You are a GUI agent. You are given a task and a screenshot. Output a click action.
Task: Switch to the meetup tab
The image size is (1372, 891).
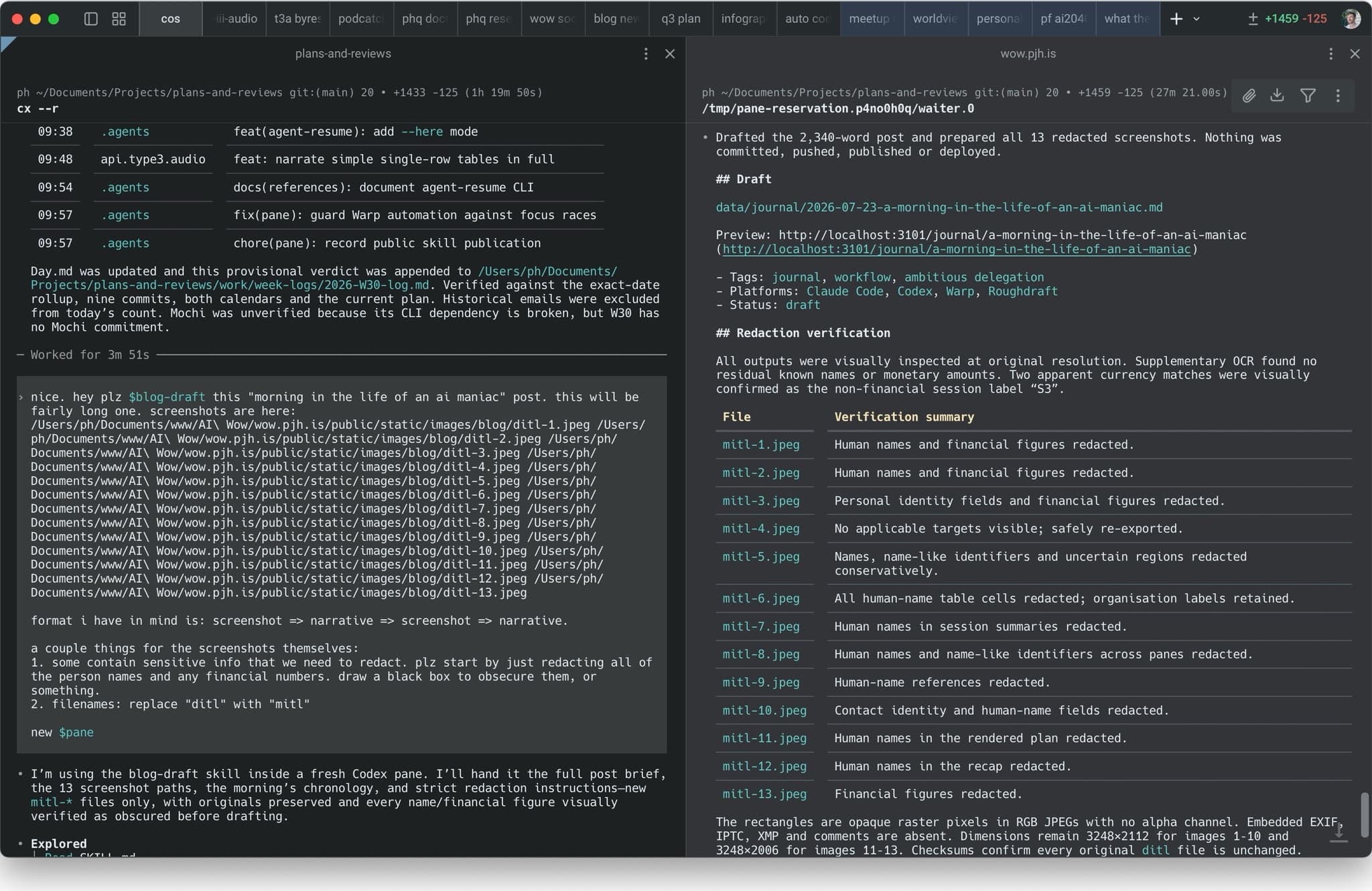(x=871, y=19)
